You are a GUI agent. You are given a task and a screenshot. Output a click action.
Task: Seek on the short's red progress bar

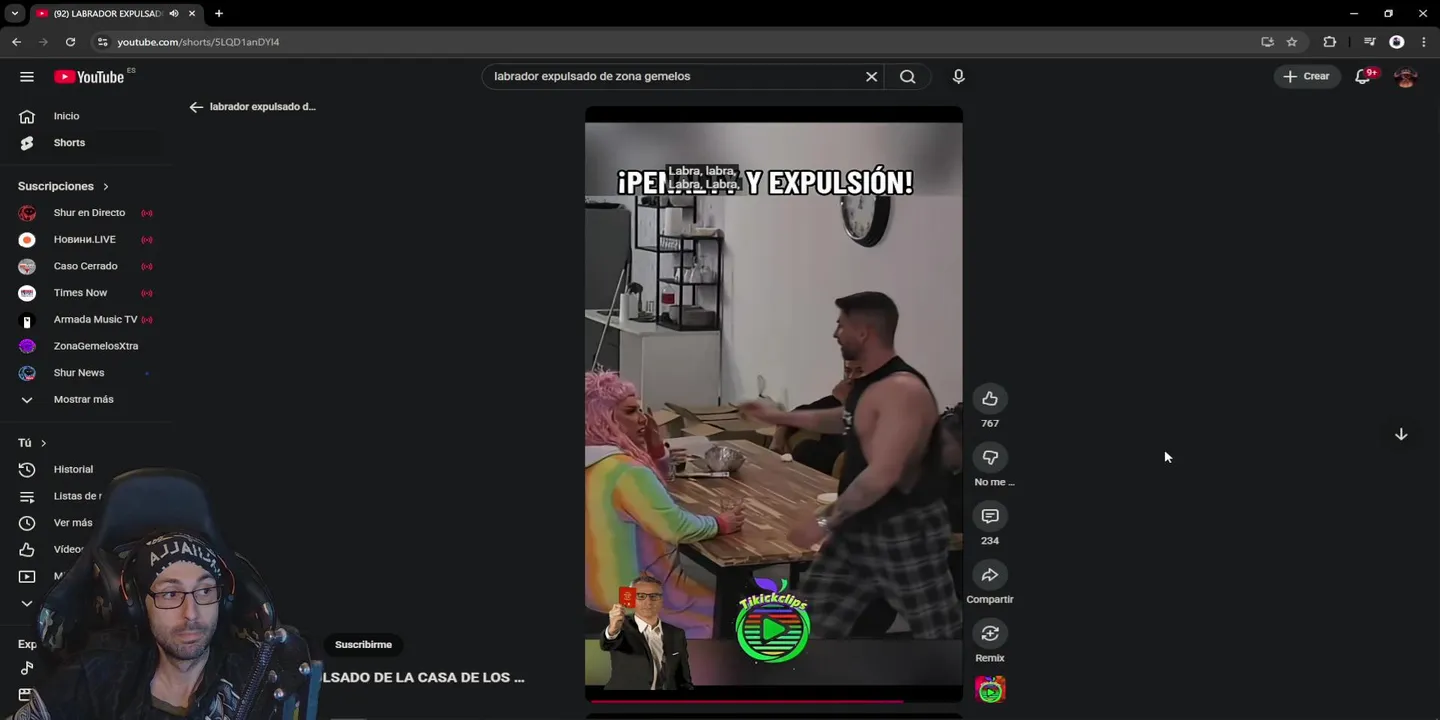(x=774, y=701)
